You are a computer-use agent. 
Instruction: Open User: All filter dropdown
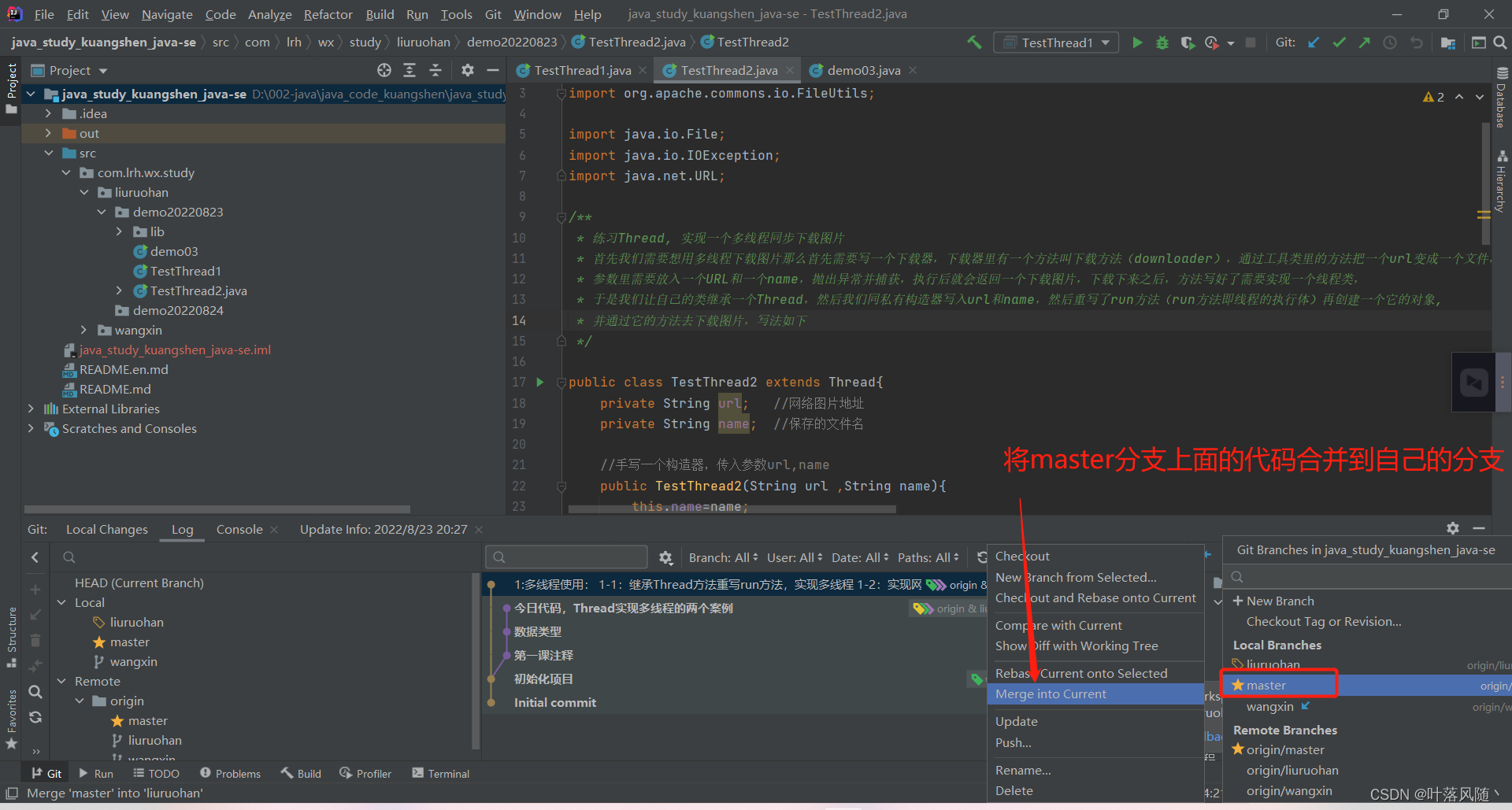(x=795, y=557)
